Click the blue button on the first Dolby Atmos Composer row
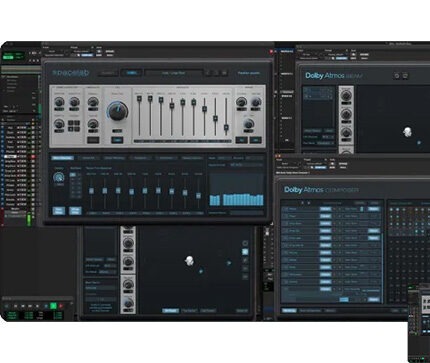The height and width of the screenshot is (363, 430). (325, 209)
